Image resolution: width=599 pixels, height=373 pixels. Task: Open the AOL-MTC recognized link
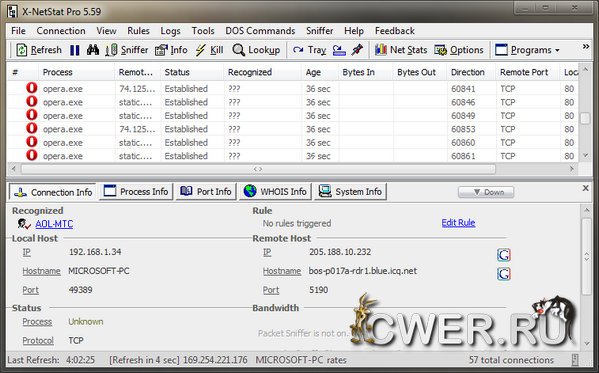click(x=54, y=224)
